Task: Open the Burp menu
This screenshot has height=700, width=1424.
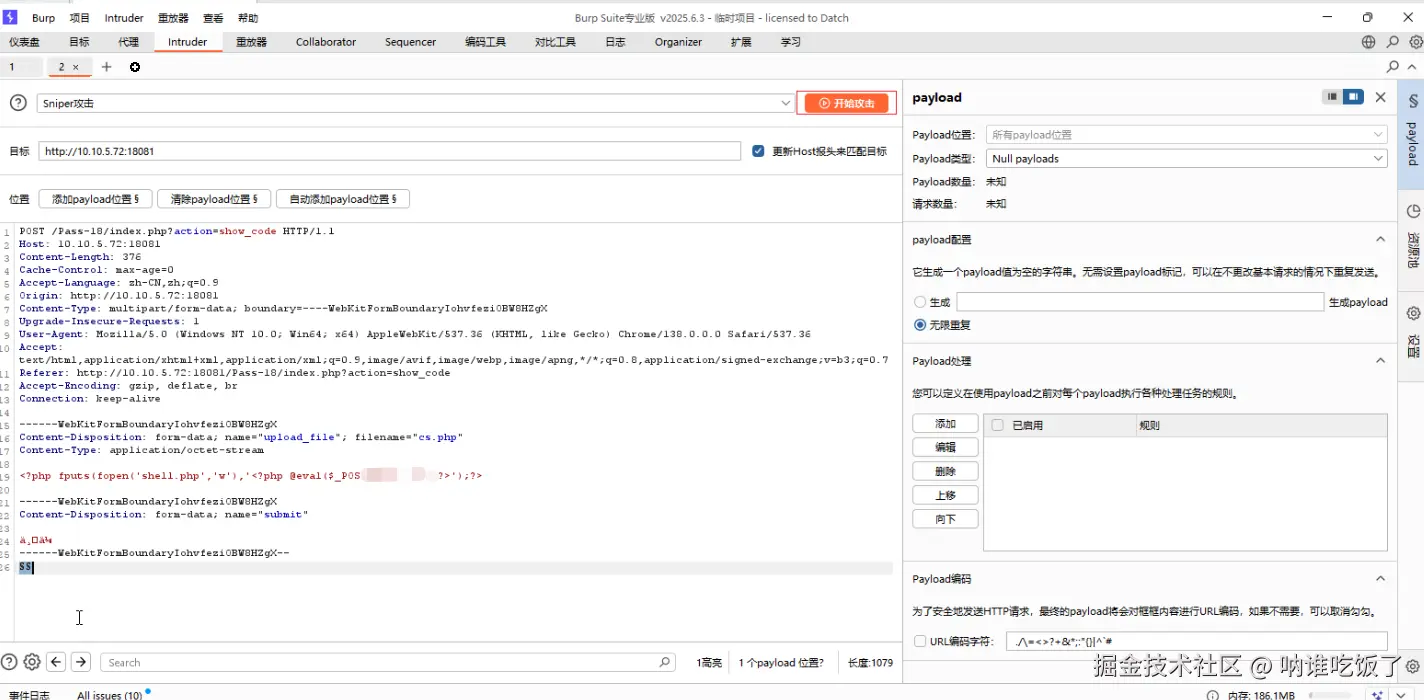Action: 43,18
